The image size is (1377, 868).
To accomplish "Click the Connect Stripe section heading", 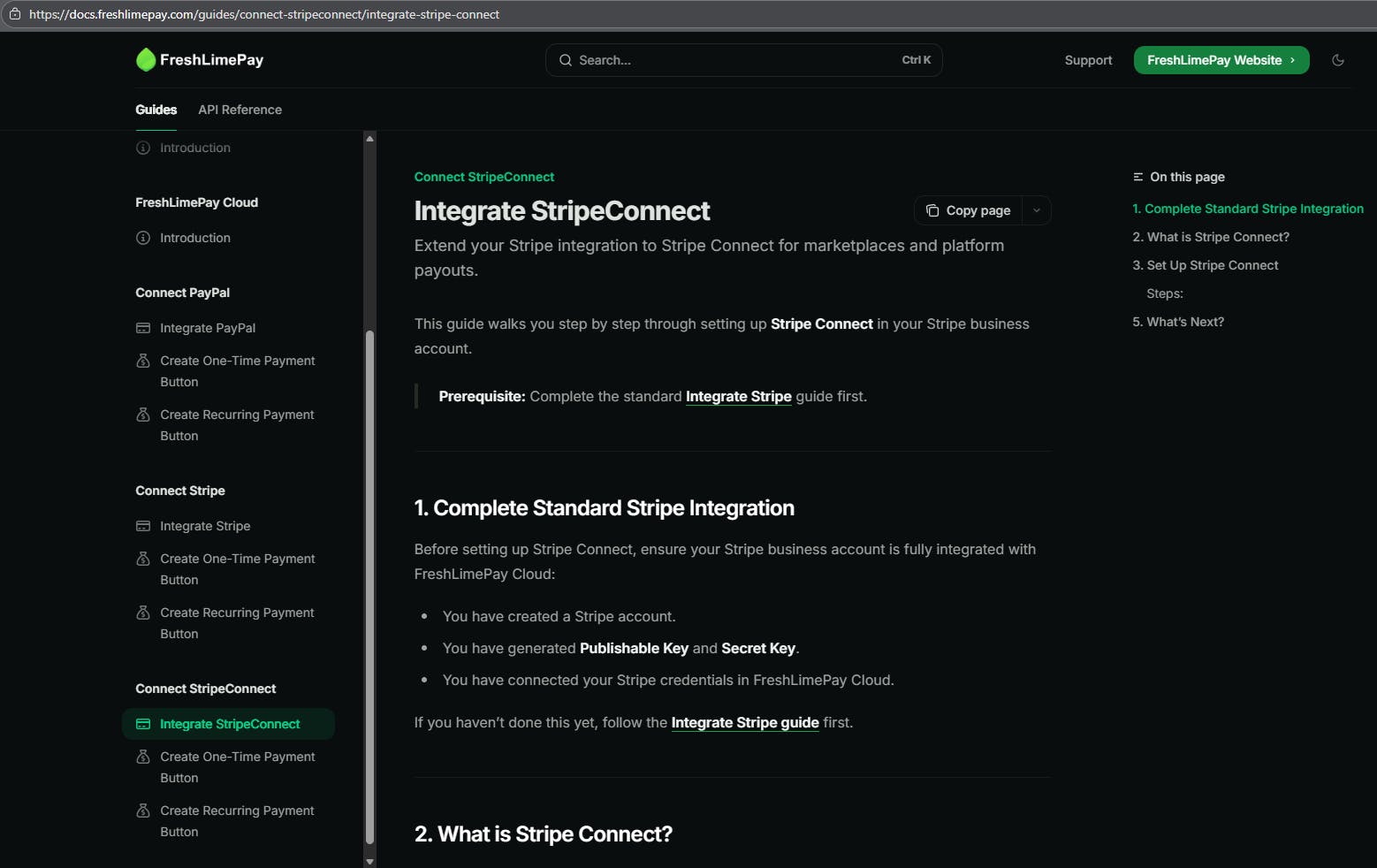I will click(180, 491).
